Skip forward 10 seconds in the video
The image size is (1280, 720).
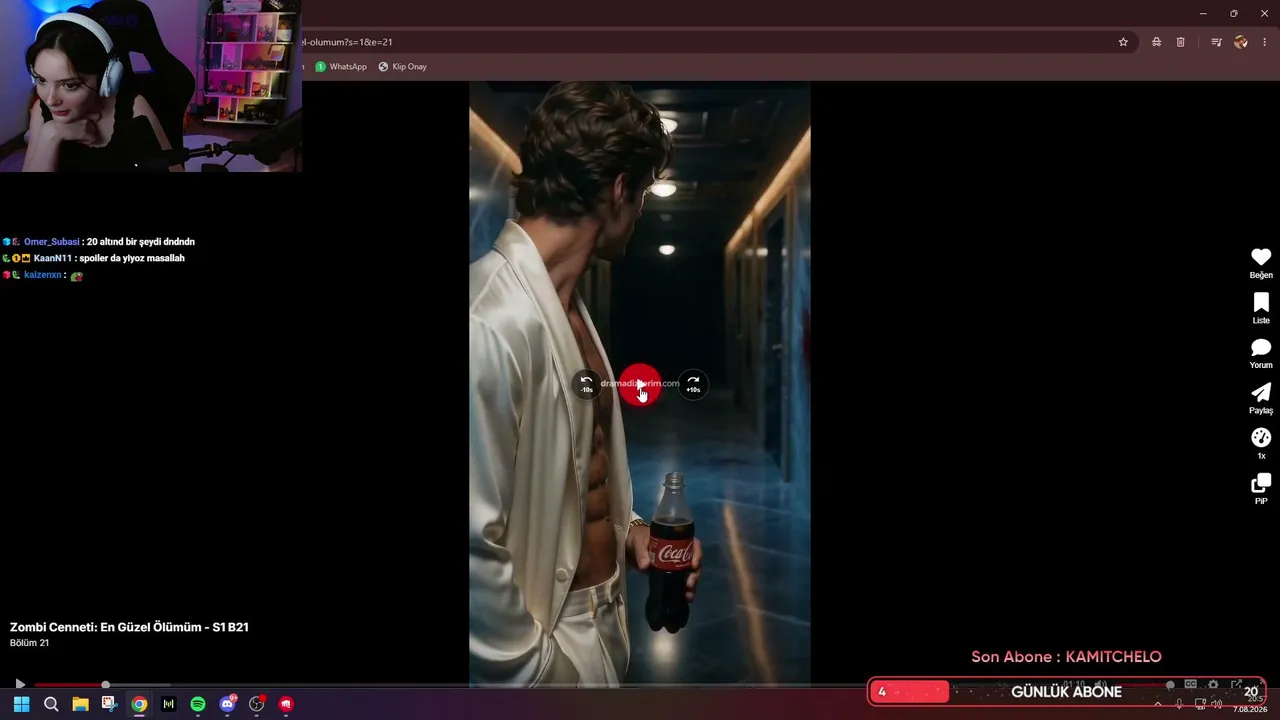pos(693,384)
